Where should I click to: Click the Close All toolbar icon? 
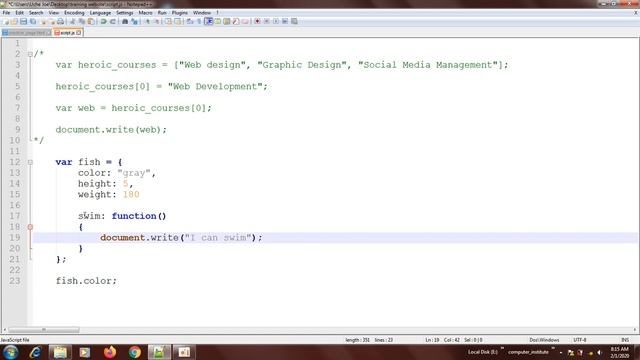(52, 21)
